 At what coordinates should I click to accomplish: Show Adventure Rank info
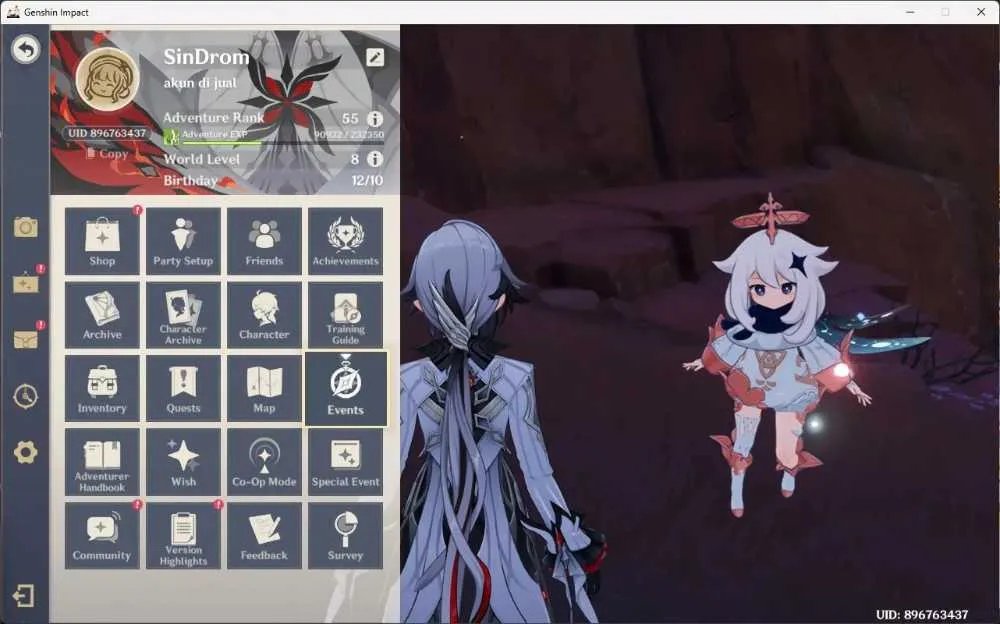375,119
